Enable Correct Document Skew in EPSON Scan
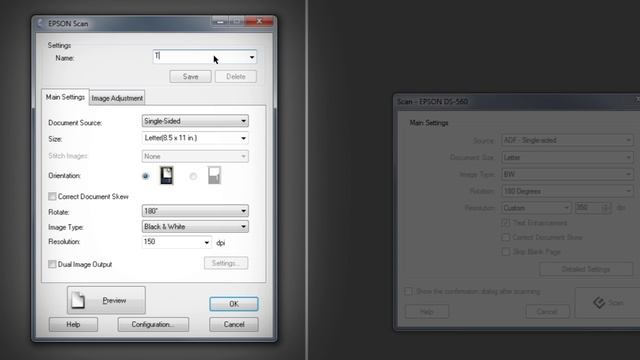640x360 pixels. coord(52,196)
